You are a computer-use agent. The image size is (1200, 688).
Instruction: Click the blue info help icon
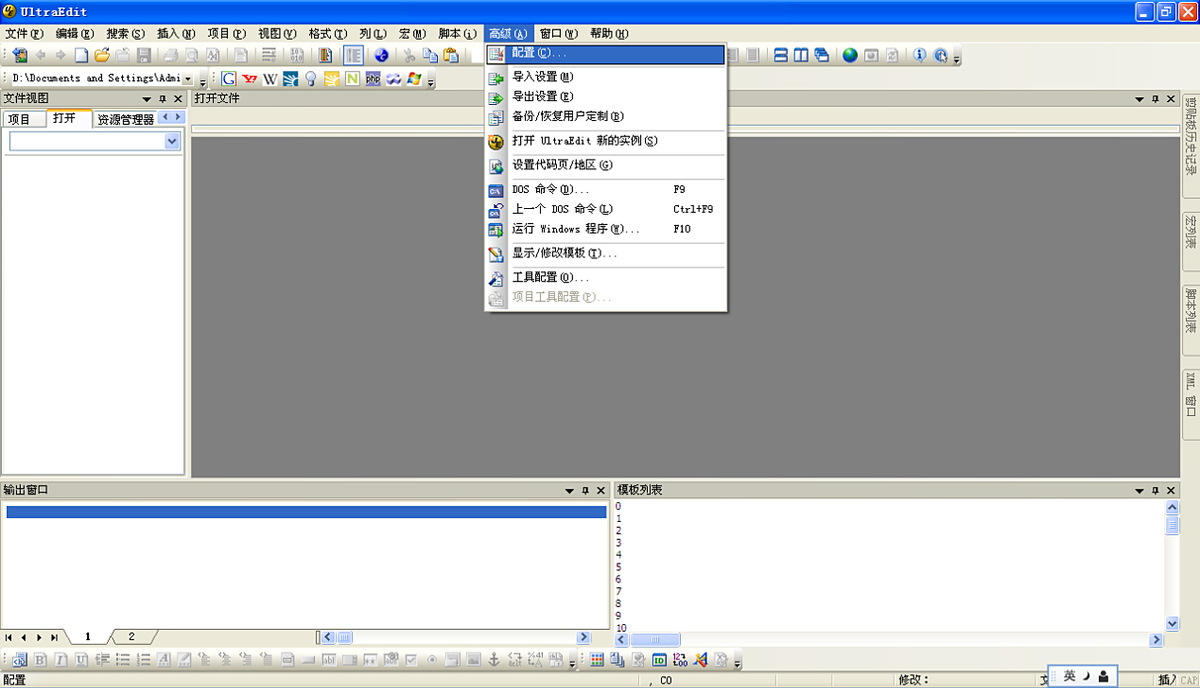[x=919, y=56]
